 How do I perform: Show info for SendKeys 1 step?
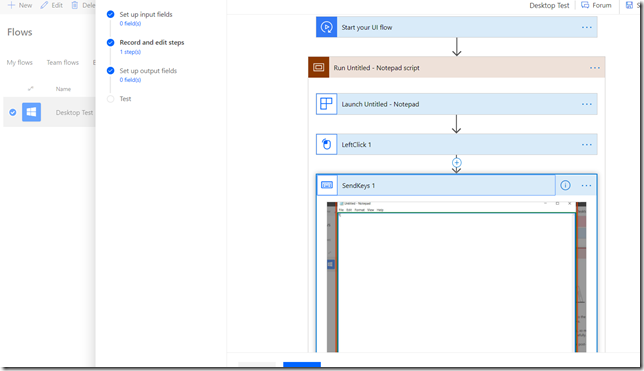(565, 185)
